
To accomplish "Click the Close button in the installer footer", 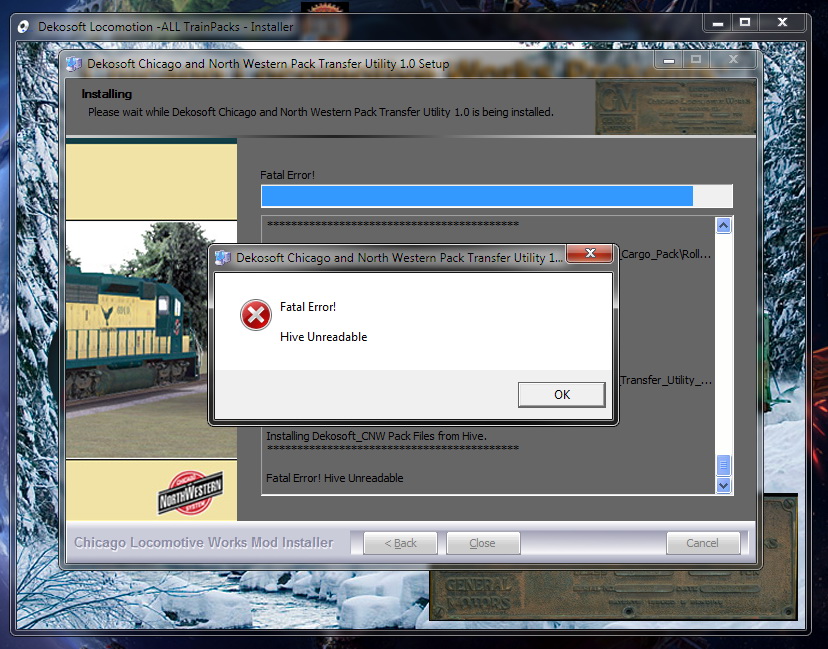I will (x=483, y=543).
